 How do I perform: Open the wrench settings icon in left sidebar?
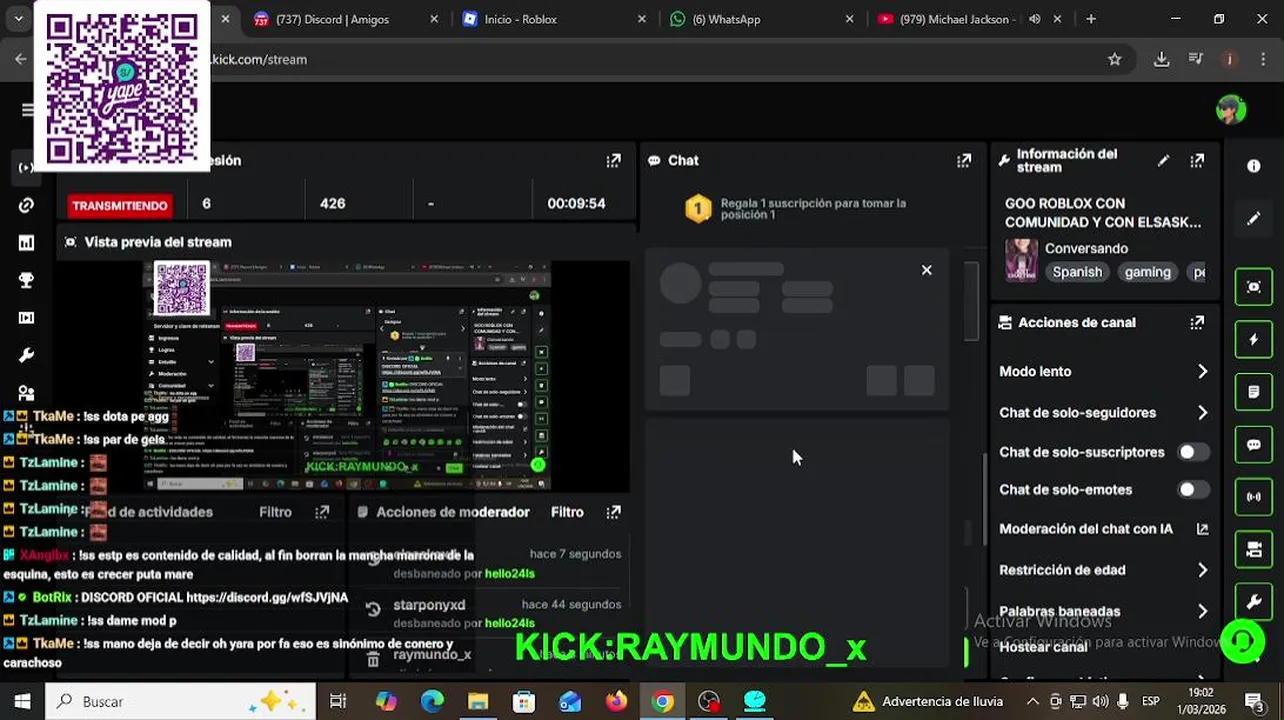click(26, 356)
